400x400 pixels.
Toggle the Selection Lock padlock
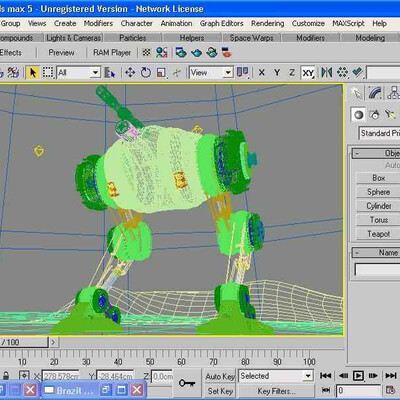tap(6, 376)
